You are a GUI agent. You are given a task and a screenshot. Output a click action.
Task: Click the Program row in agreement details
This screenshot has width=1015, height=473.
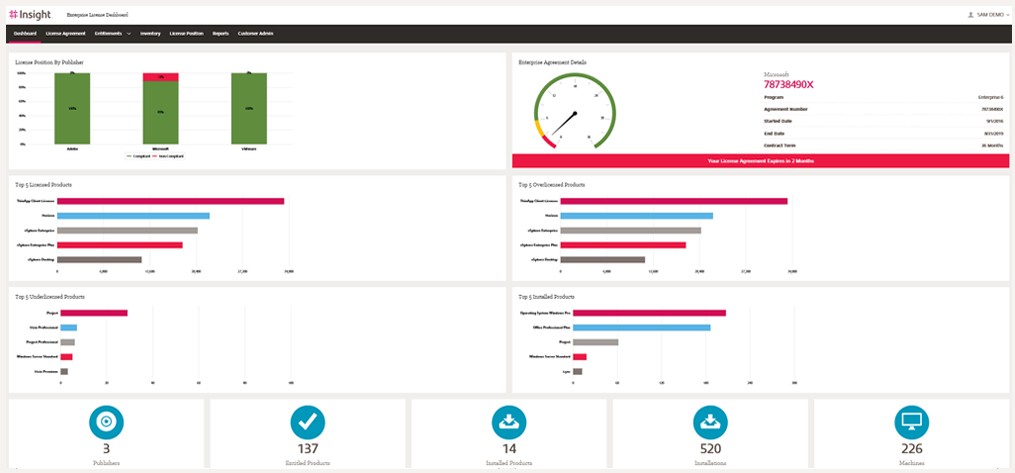coord(884,97)
